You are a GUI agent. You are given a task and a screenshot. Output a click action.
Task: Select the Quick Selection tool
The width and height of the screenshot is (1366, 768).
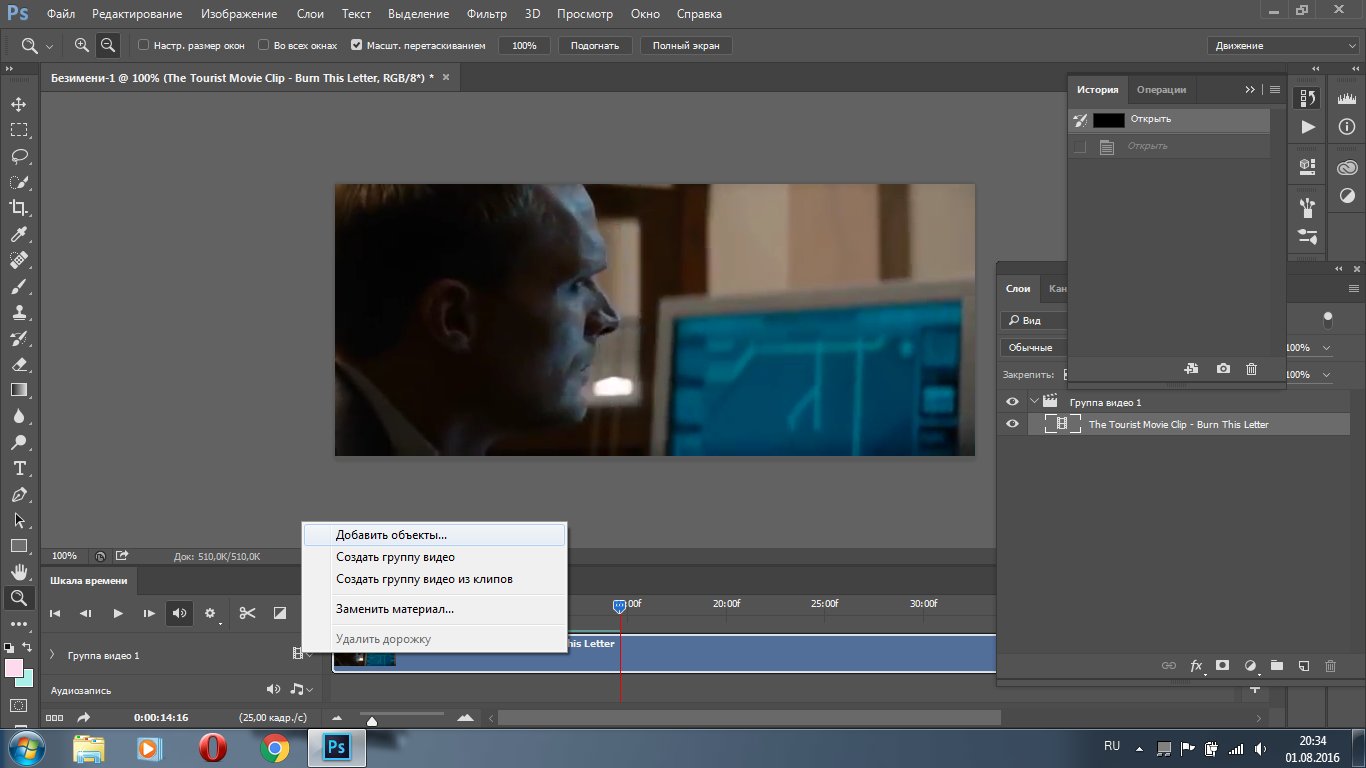pos(19,182)
